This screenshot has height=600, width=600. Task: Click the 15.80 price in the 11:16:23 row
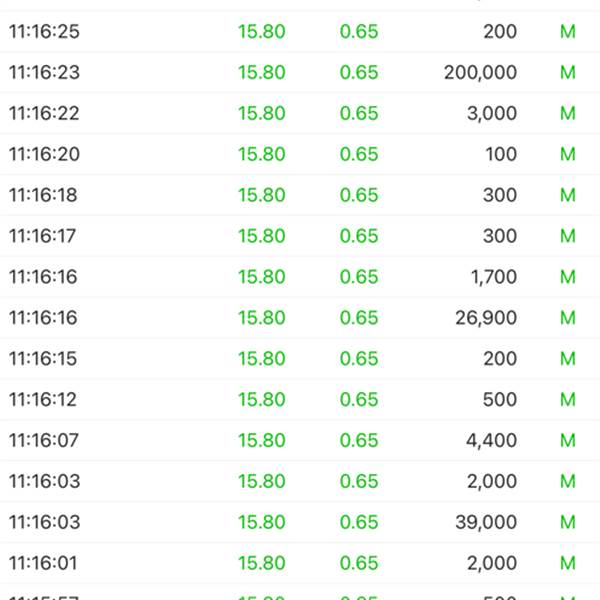(262, 72)
